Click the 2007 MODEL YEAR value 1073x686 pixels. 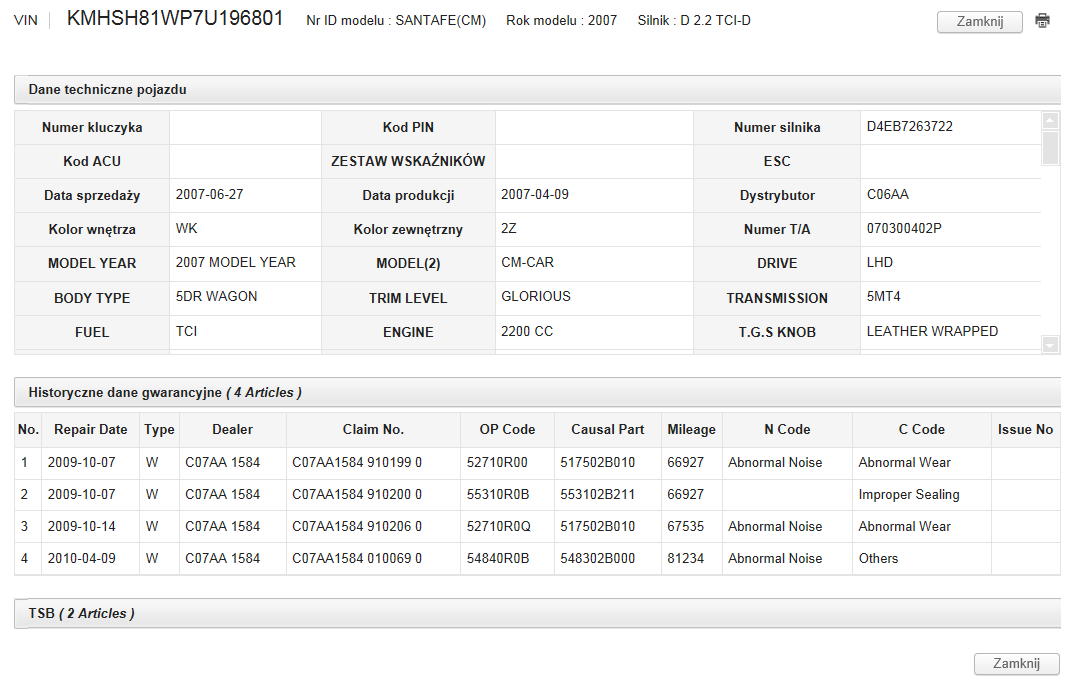(x=235, y=262)
